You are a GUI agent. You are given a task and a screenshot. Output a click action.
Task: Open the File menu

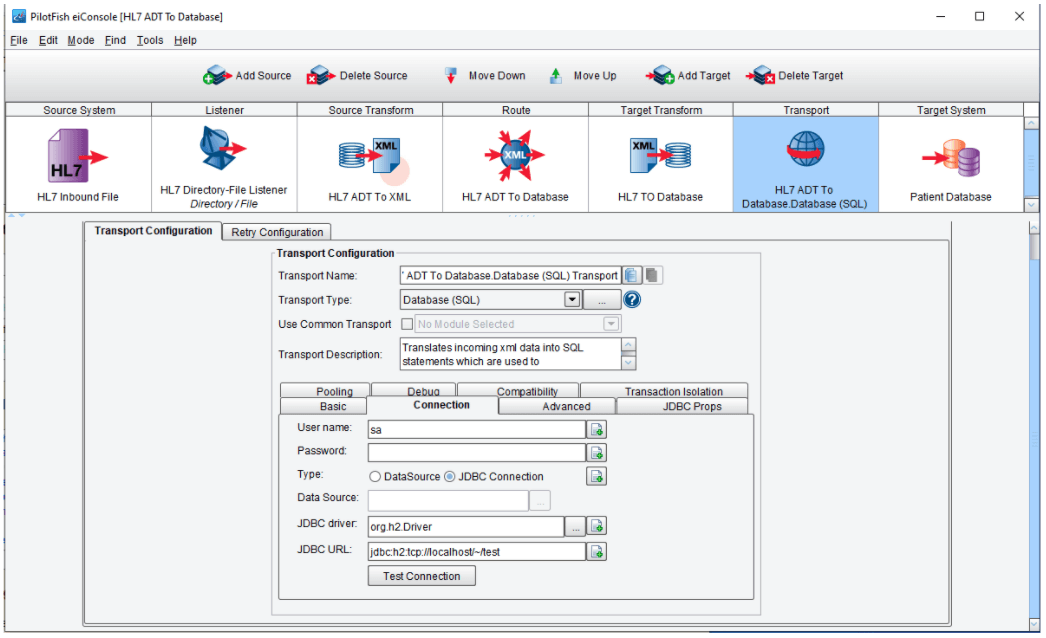pyautogui.click(x=19, y=40)
